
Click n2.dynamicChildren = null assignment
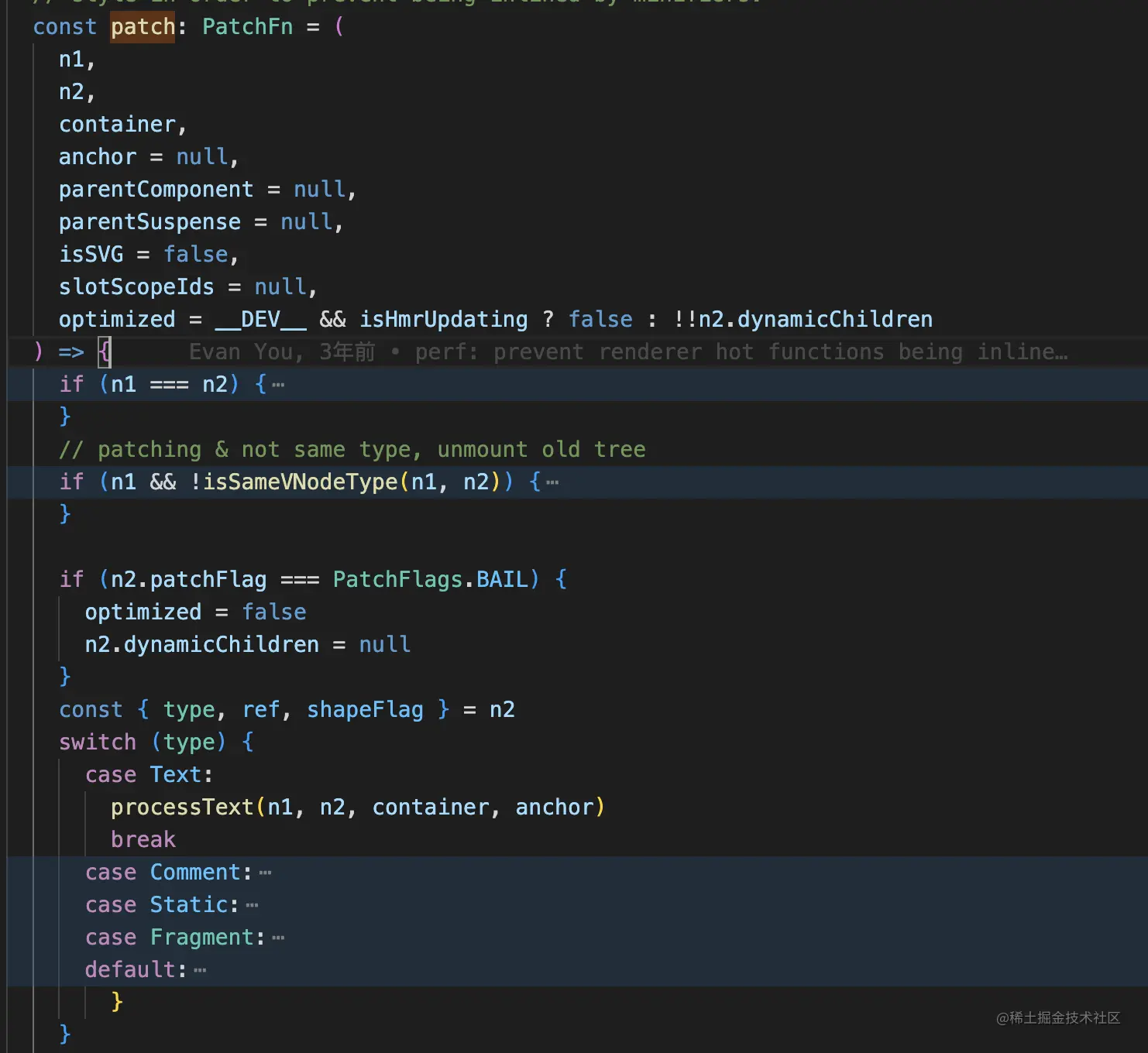pyautogui.click(x=247, y=645)
